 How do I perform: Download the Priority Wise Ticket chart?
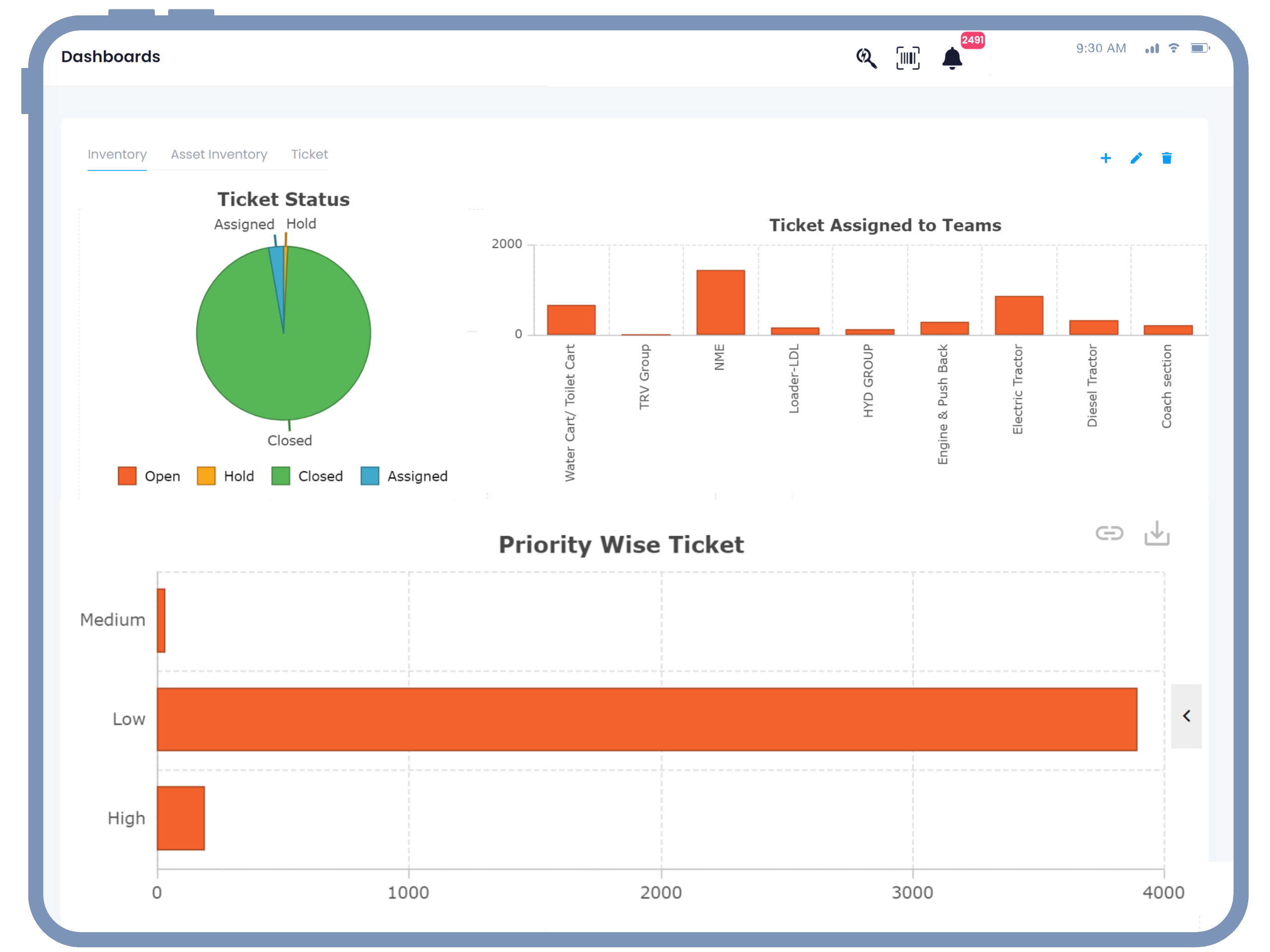click(x=1156, y=534)
